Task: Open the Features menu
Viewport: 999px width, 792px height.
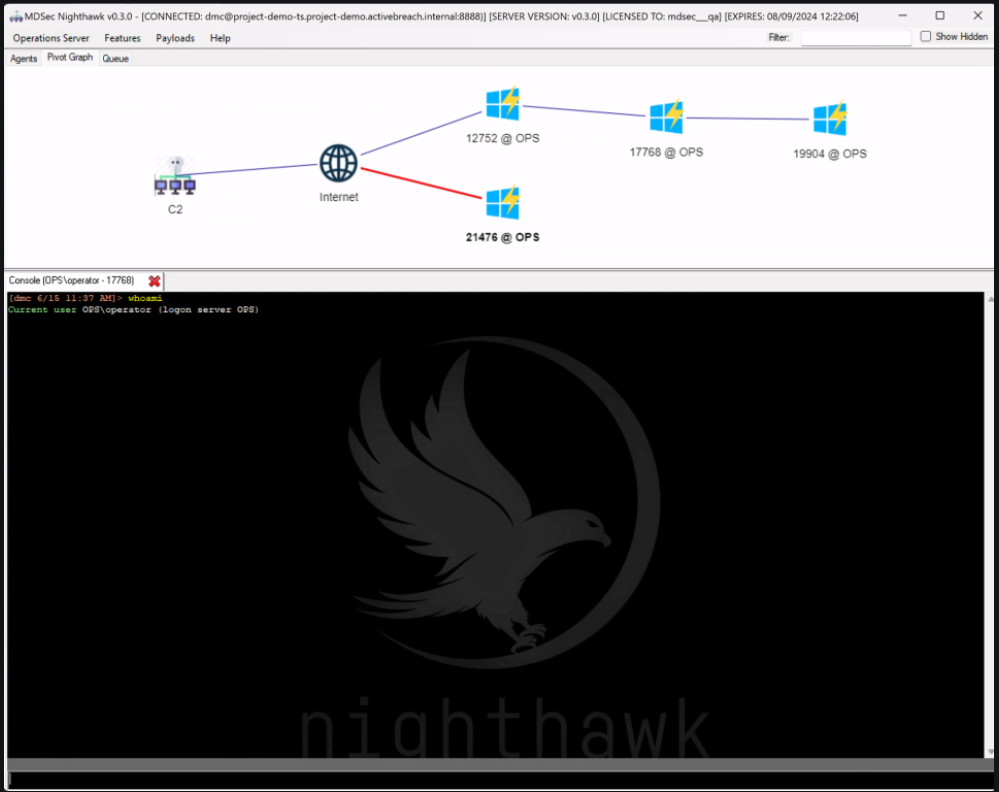Action: (x=122, y=38)
